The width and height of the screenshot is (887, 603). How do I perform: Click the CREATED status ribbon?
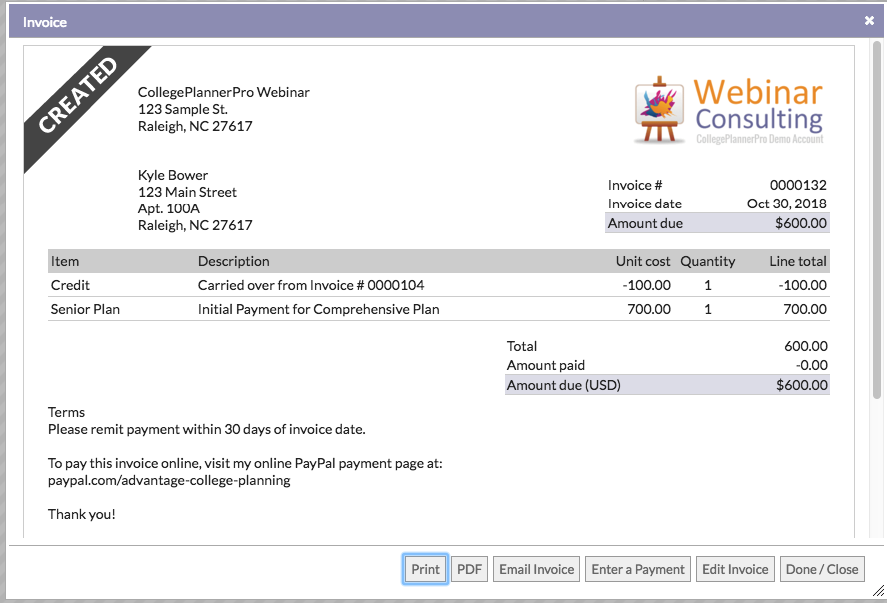tap(78, 95)
